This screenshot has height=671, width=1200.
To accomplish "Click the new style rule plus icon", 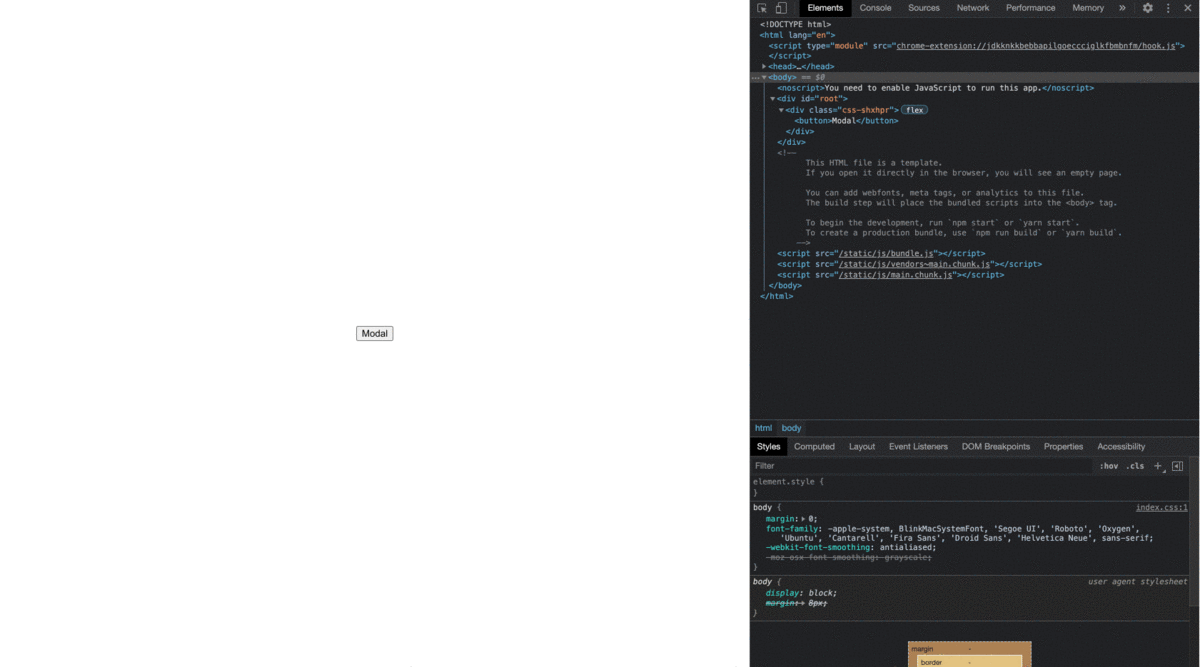I will (1157, 466).
